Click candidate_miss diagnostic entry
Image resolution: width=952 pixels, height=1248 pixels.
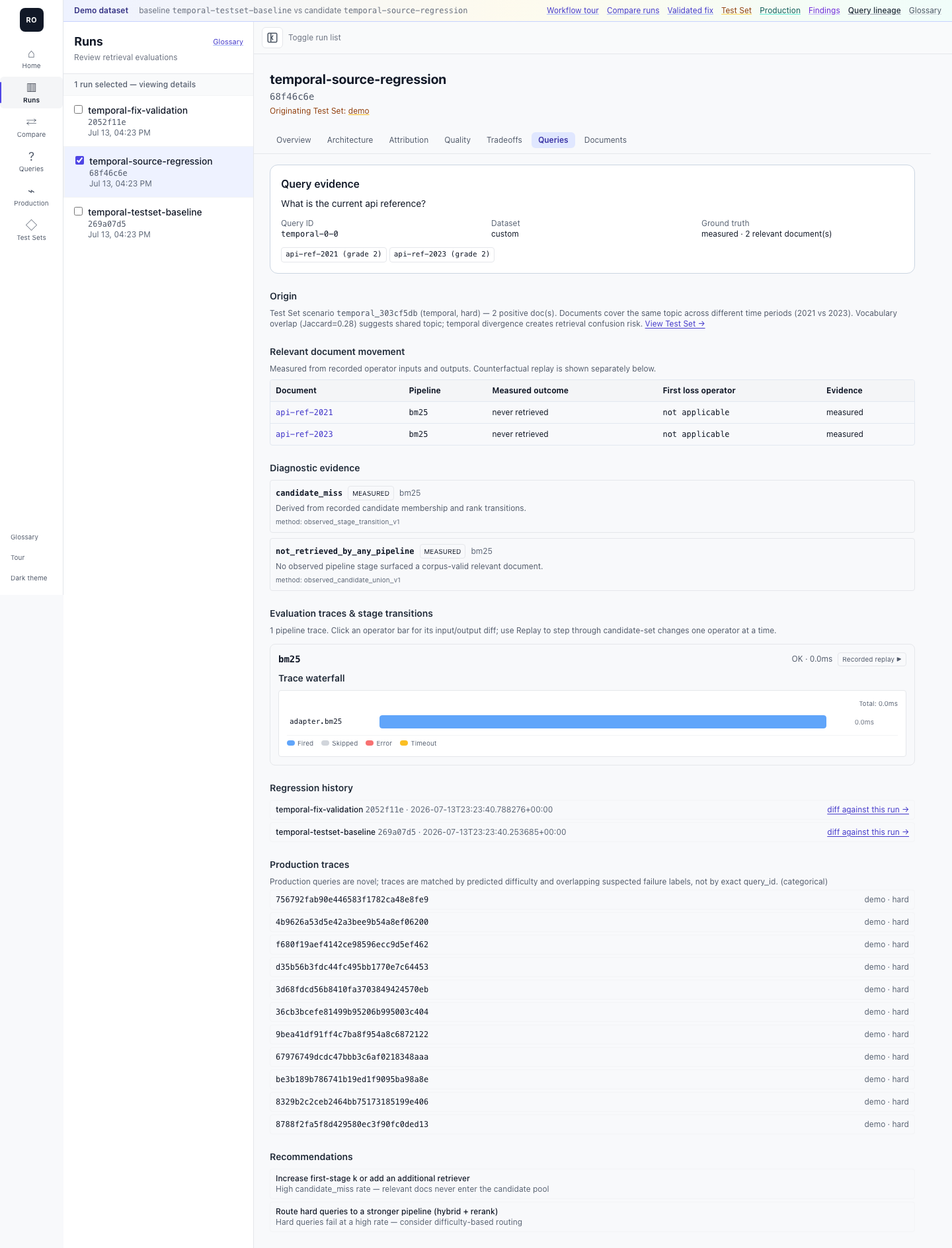click(x=592, y=506)
